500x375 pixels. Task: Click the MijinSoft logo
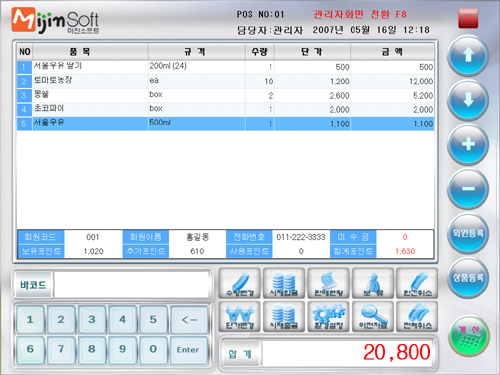55,21
